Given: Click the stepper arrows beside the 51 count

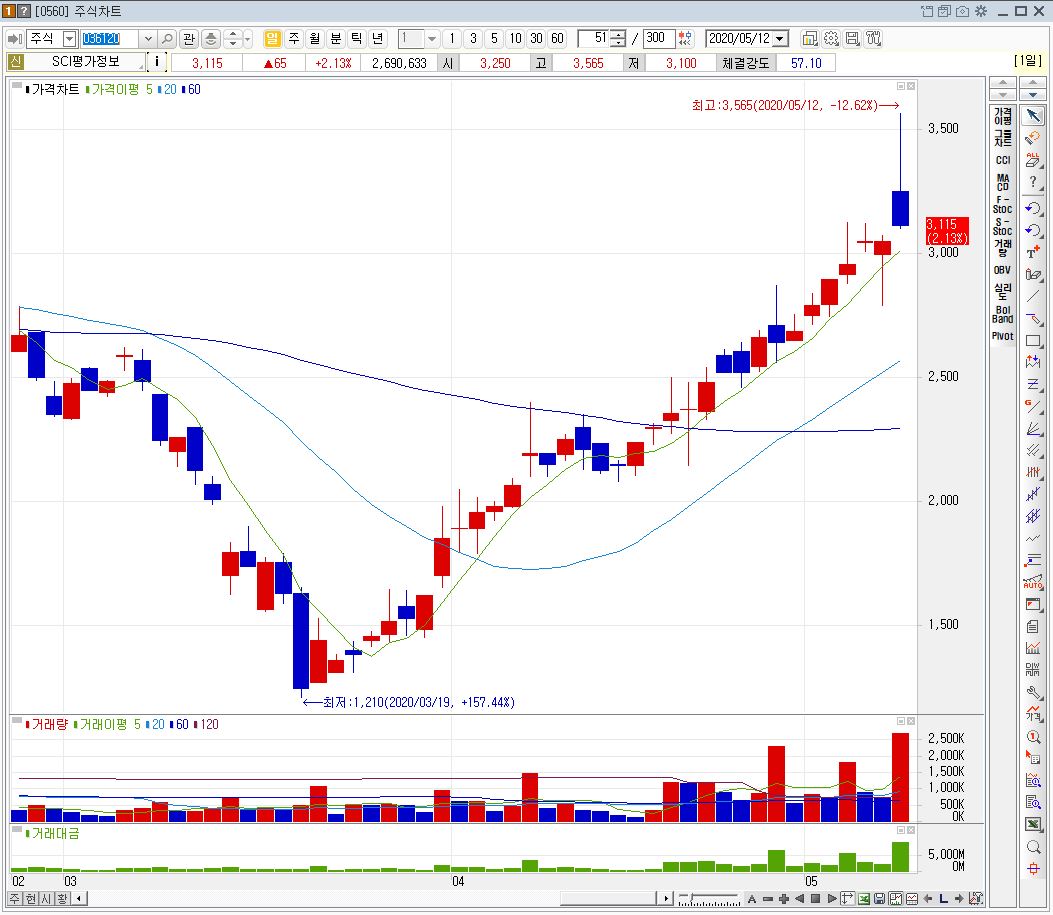Looking at the screenshot, I should (619, 39).
